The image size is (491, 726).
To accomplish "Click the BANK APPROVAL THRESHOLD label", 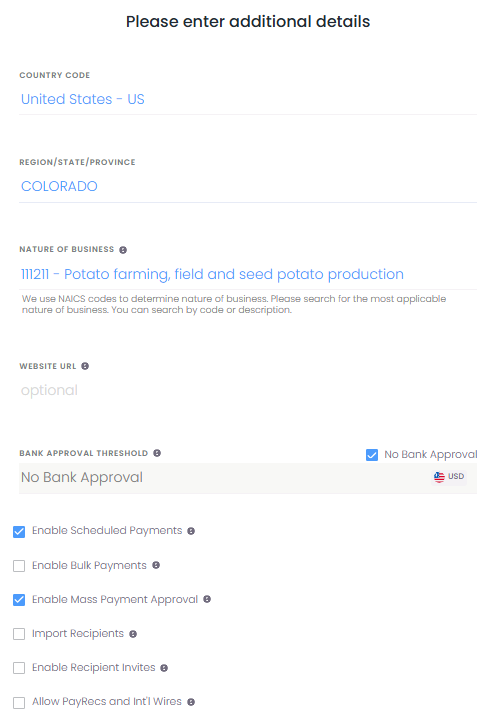I will [84, 453].
